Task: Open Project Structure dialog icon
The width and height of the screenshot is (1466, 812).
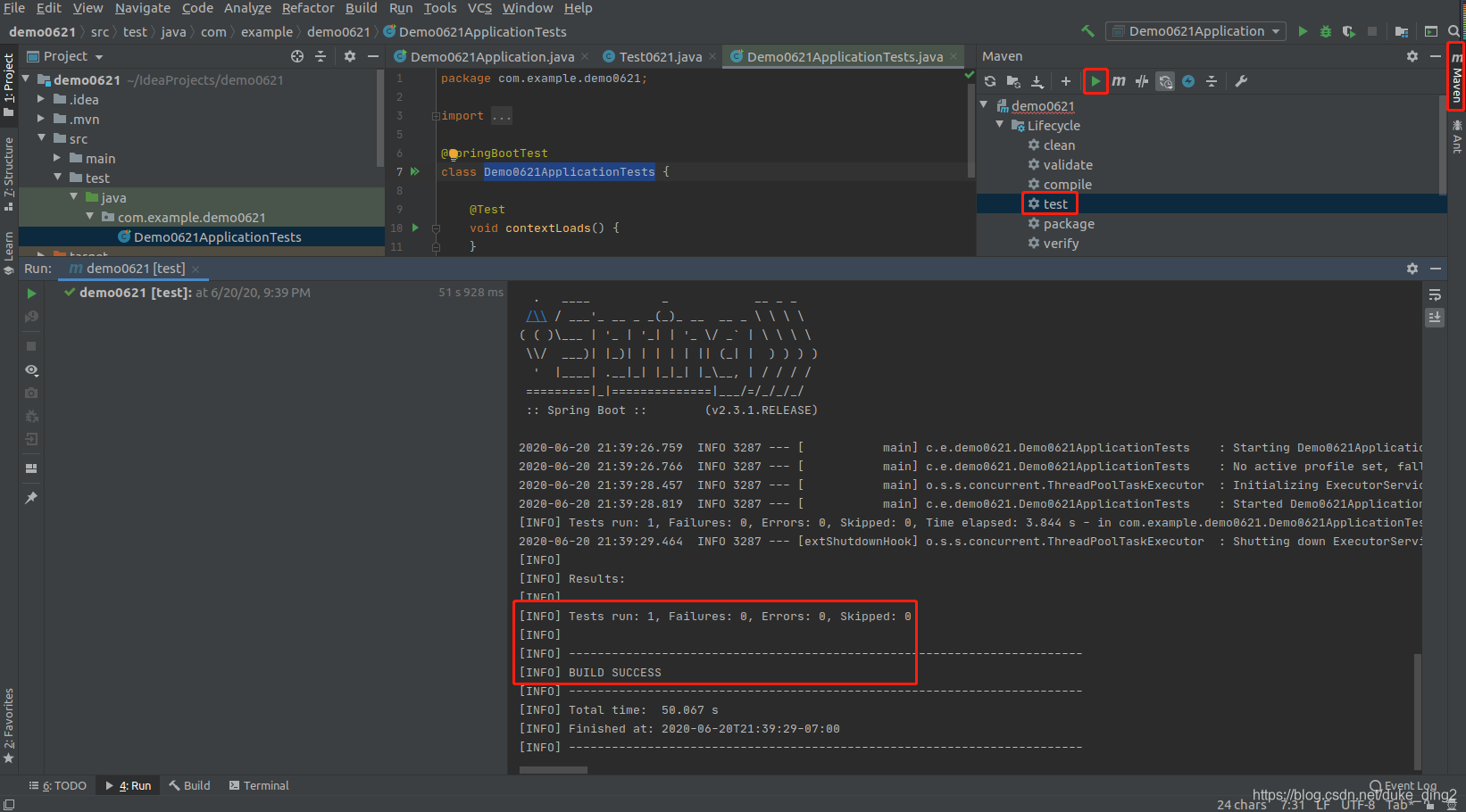Action: [1402, 31]
